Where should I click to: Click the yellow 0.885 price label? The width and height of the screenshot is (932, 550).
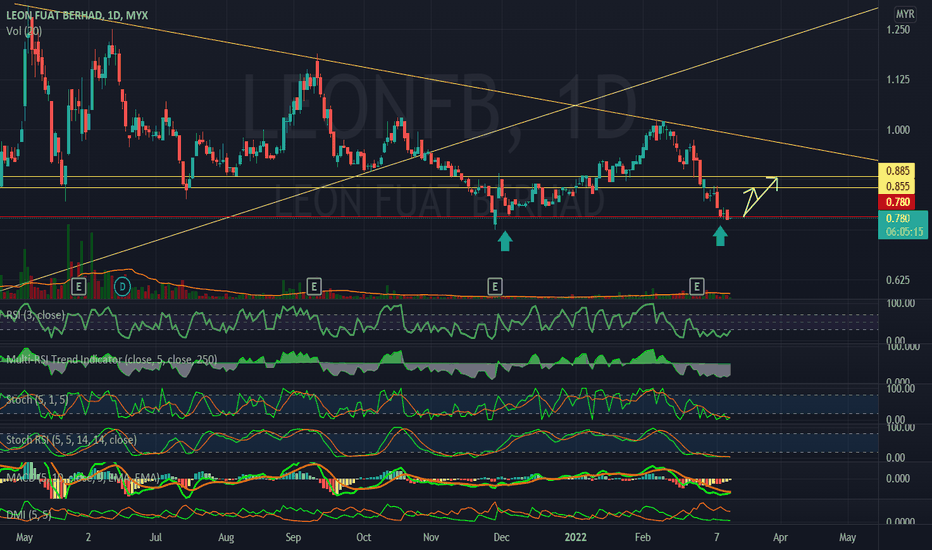(x=898, y=171)
